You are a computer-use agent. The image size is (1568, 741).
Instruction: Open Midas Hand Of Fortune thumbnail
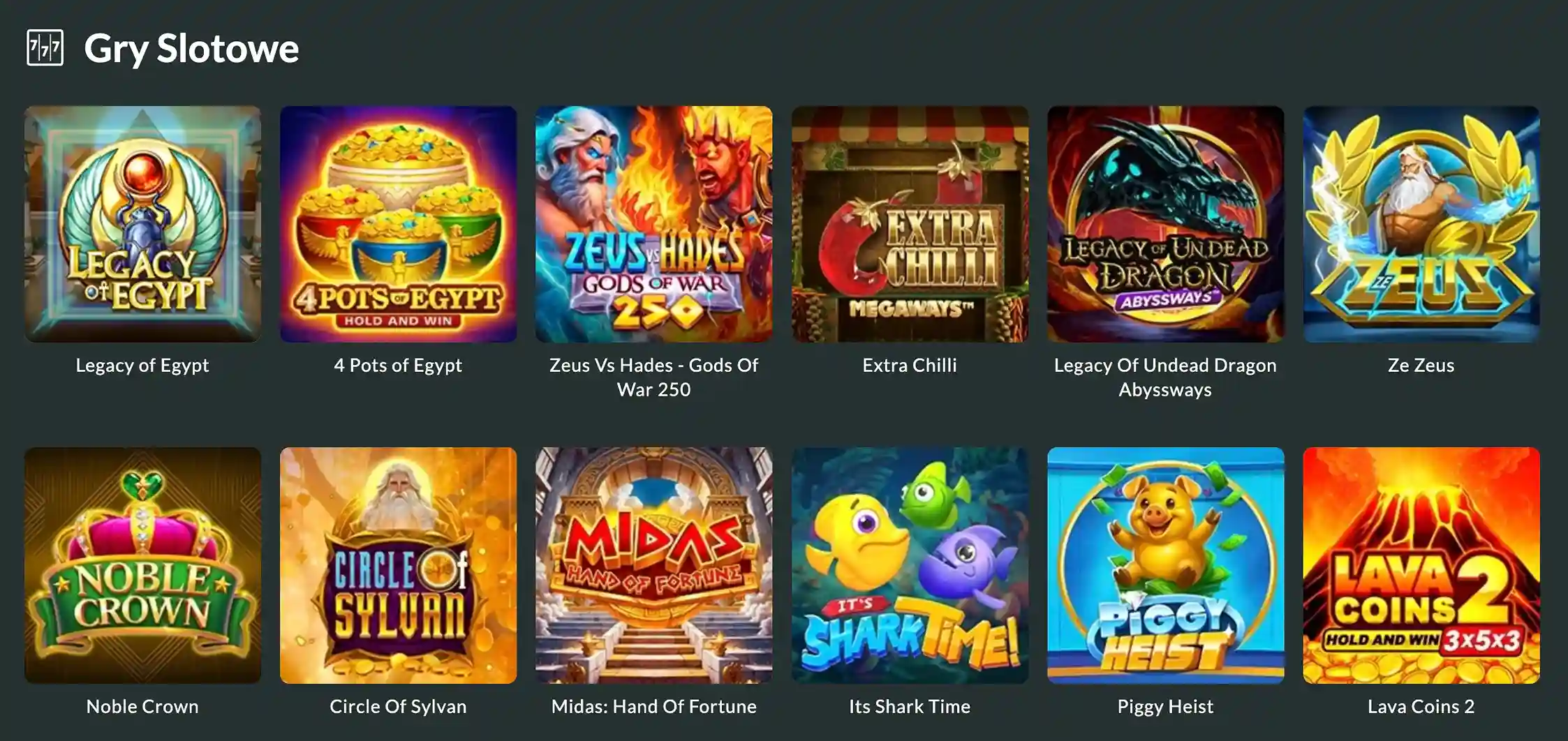pyautogui.click(x=653, y=565)
